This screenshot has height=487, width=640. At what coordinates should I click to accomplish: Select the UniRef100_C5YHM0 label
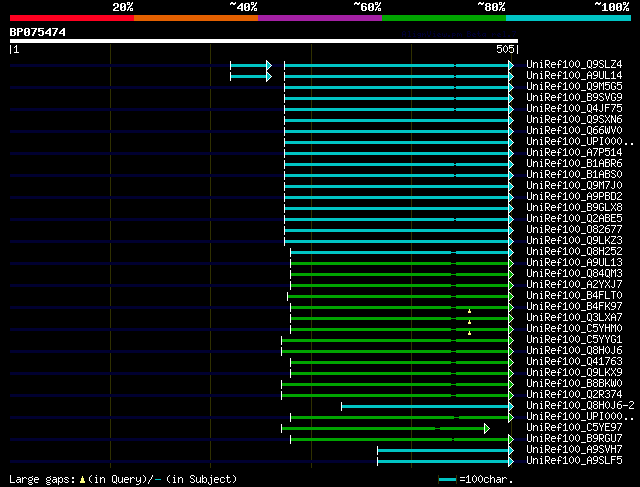[x=574, y=329]
